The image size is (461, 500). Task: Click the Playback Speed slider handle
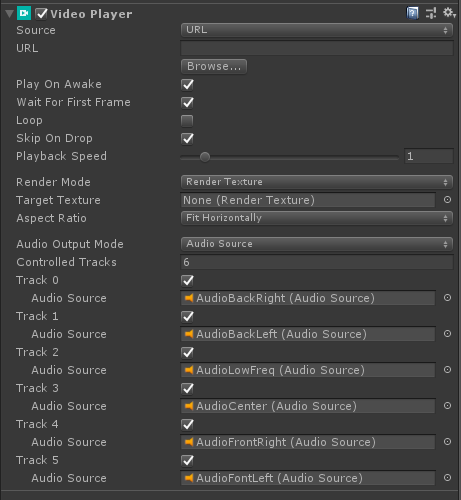click(205, 157)
